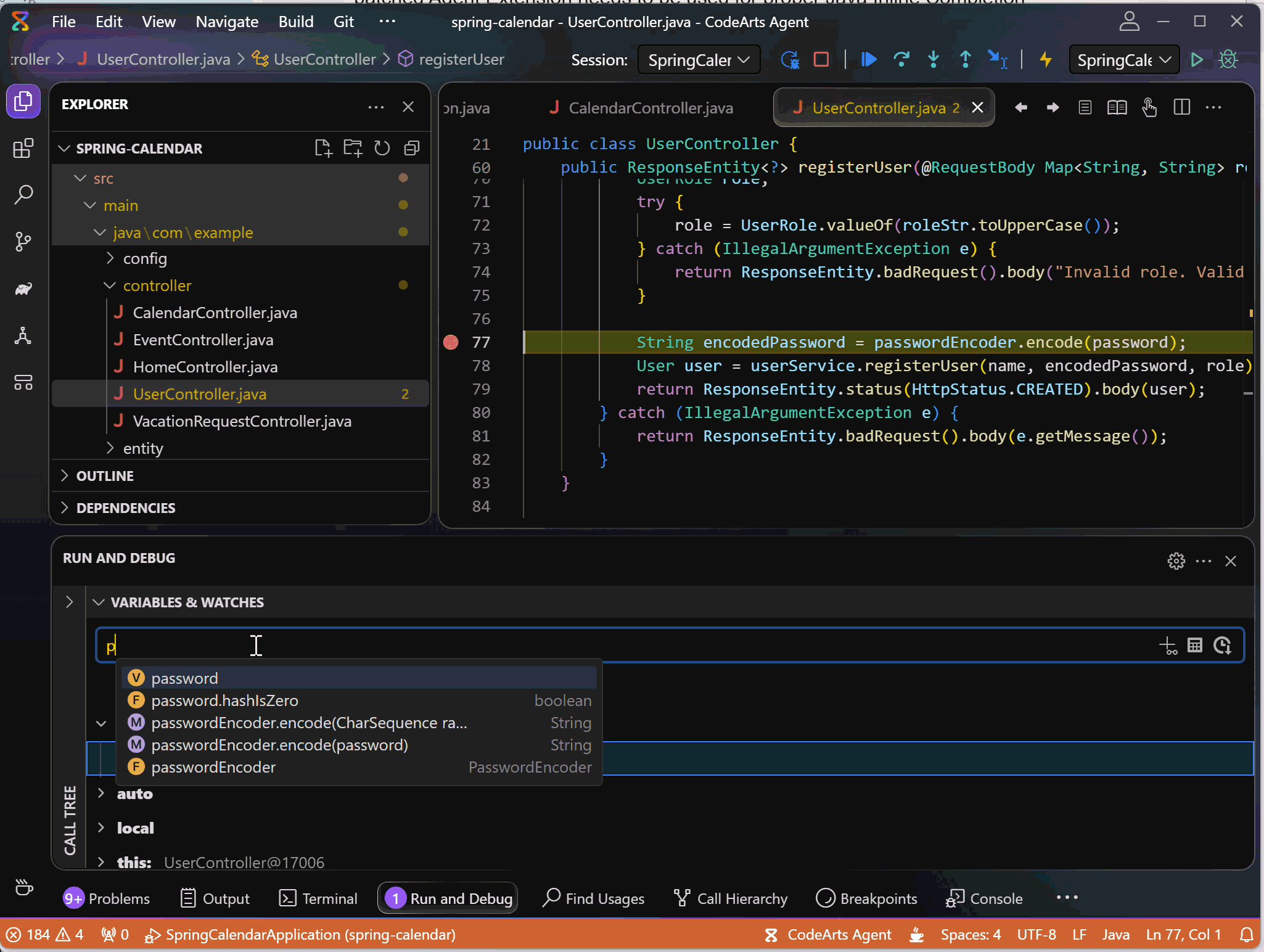
Task: Click the Resume program icon
Action: (x=869, y=60)
